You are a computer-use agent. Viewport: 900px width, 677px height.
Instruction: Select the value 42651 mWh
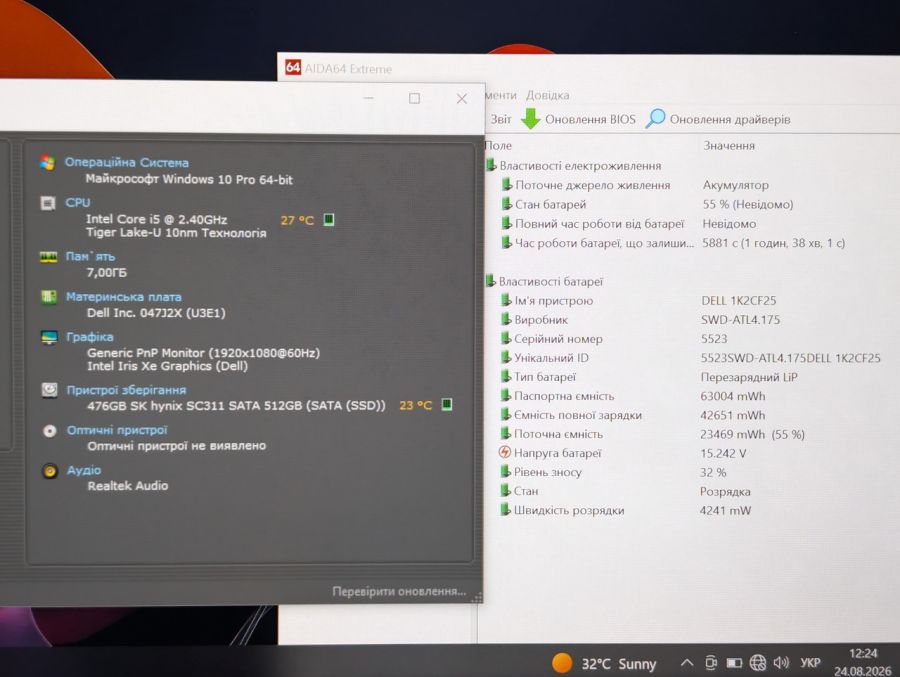point(732,415)
